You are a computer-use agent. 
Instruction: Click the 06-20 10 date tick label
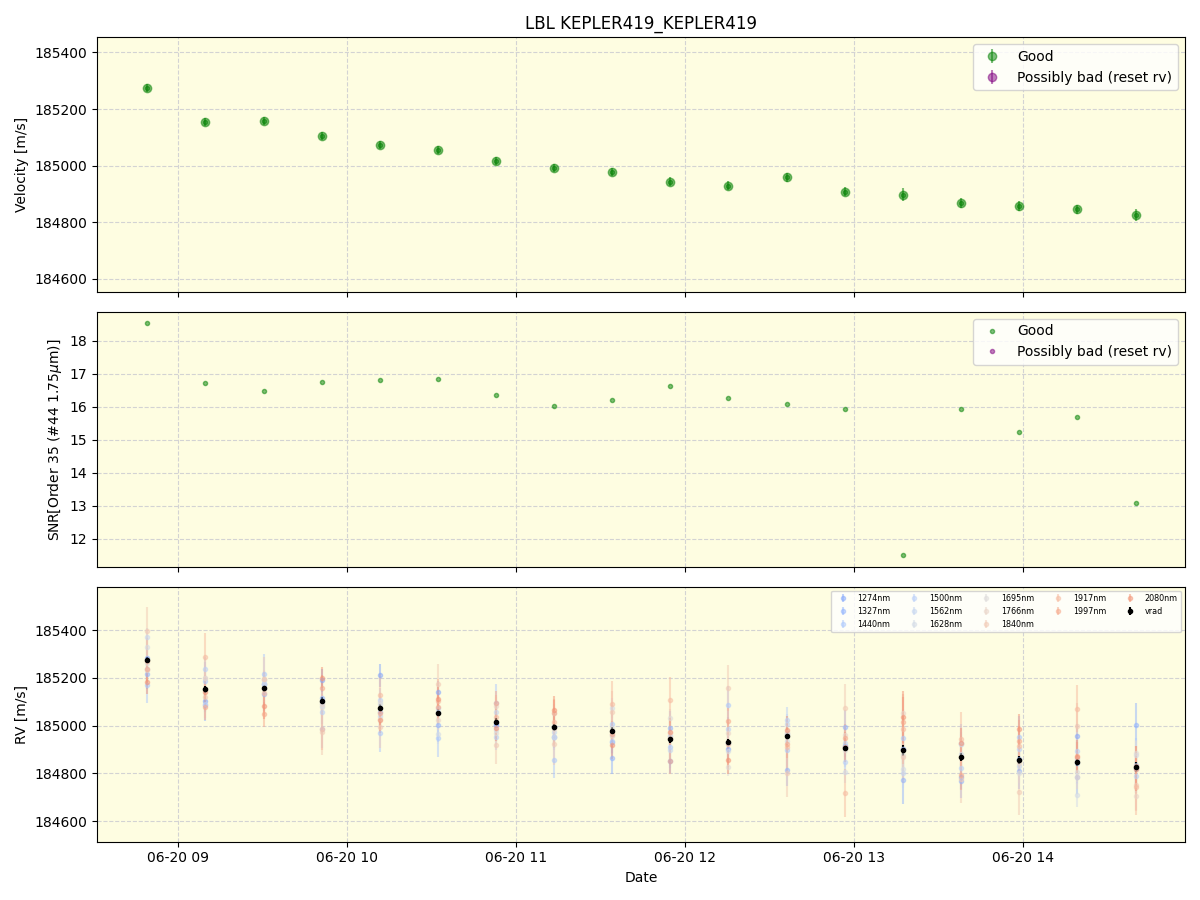tap(347, 857)
